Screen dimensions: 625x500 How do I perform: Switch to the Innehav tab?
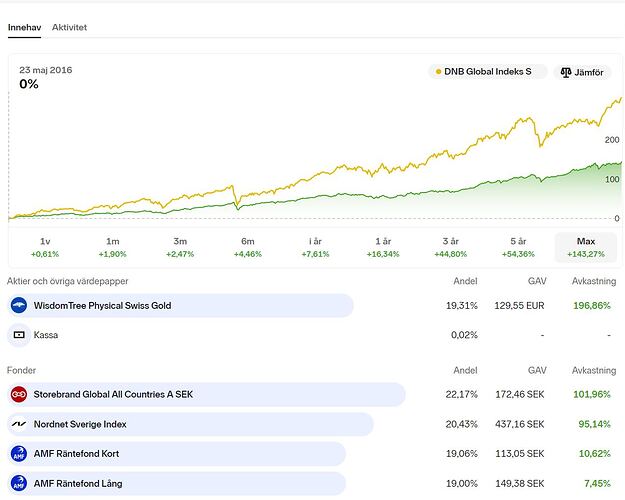[x=24, y=27]
